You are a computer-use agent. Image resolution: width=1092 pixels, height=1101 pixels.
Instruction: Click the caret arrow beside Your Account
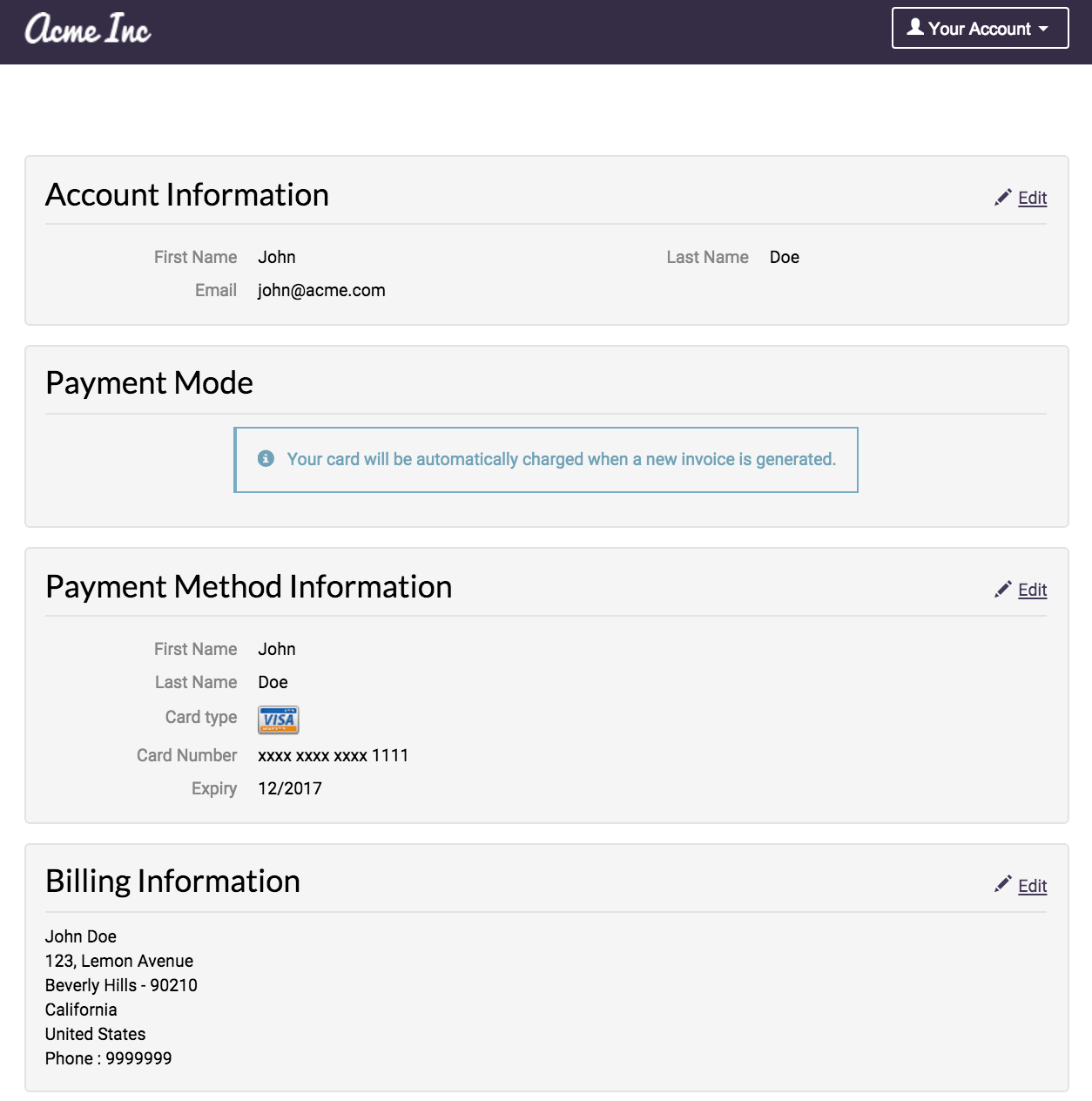point(1043,30)
